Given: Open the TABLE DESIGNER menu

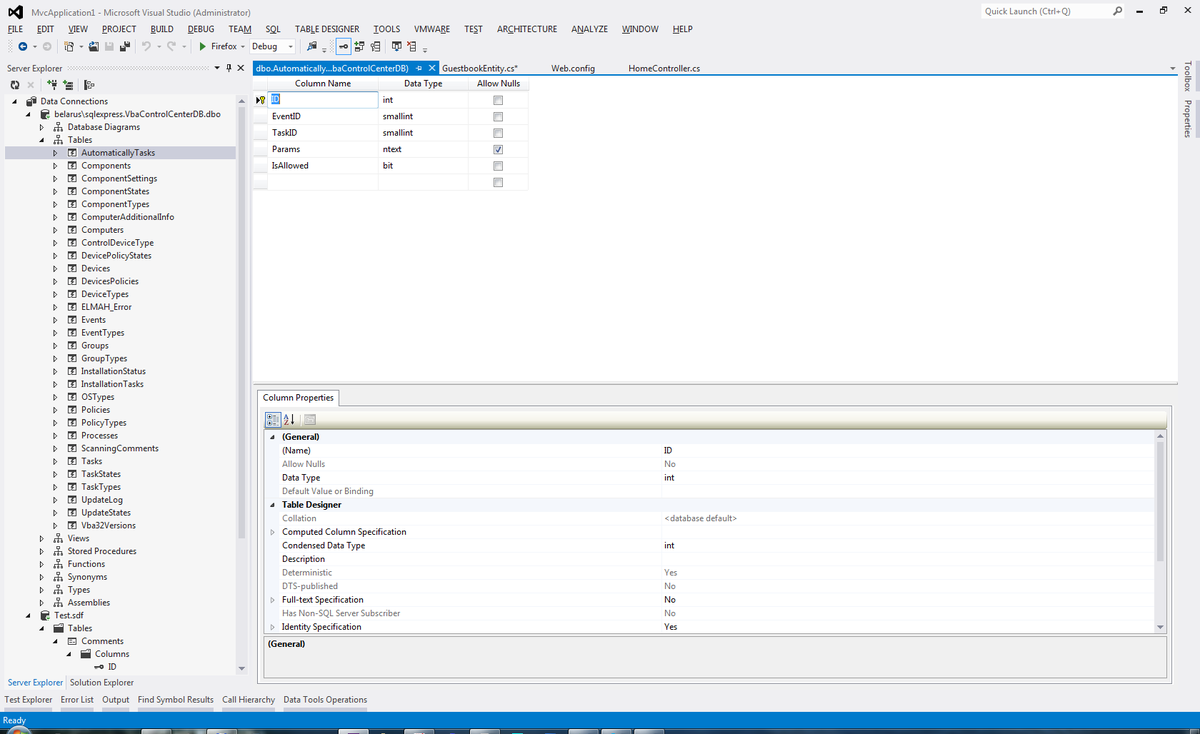Looking at the screenshot, I should (x=327, y=29).
